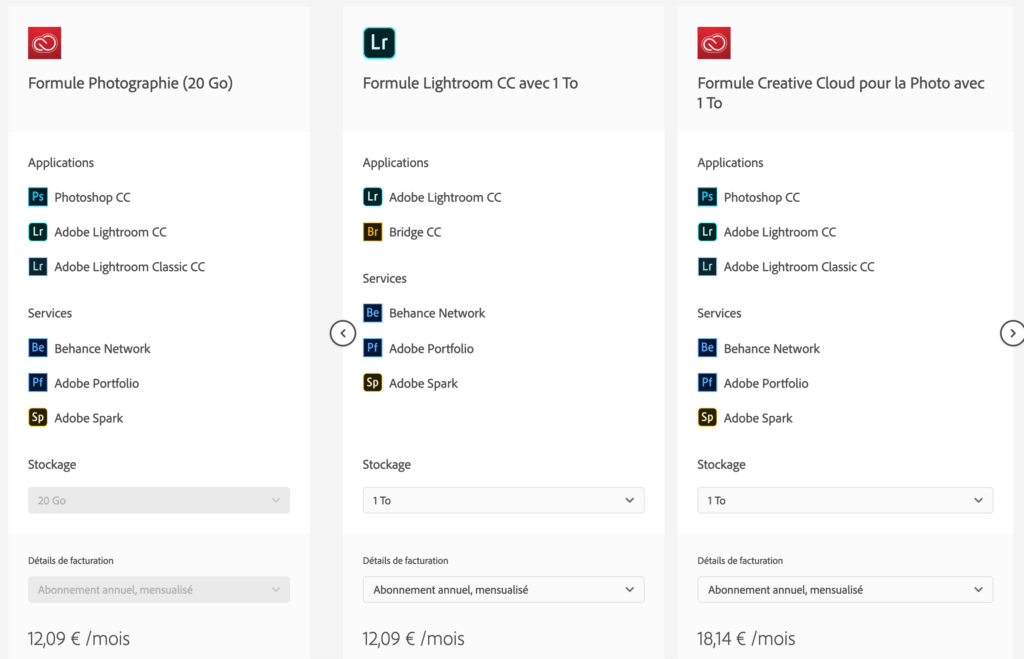Screen dimensions: 1024x659
Task: Click Behance Network label in Creative Cloud Photo card
Action: tap(771, 349)
